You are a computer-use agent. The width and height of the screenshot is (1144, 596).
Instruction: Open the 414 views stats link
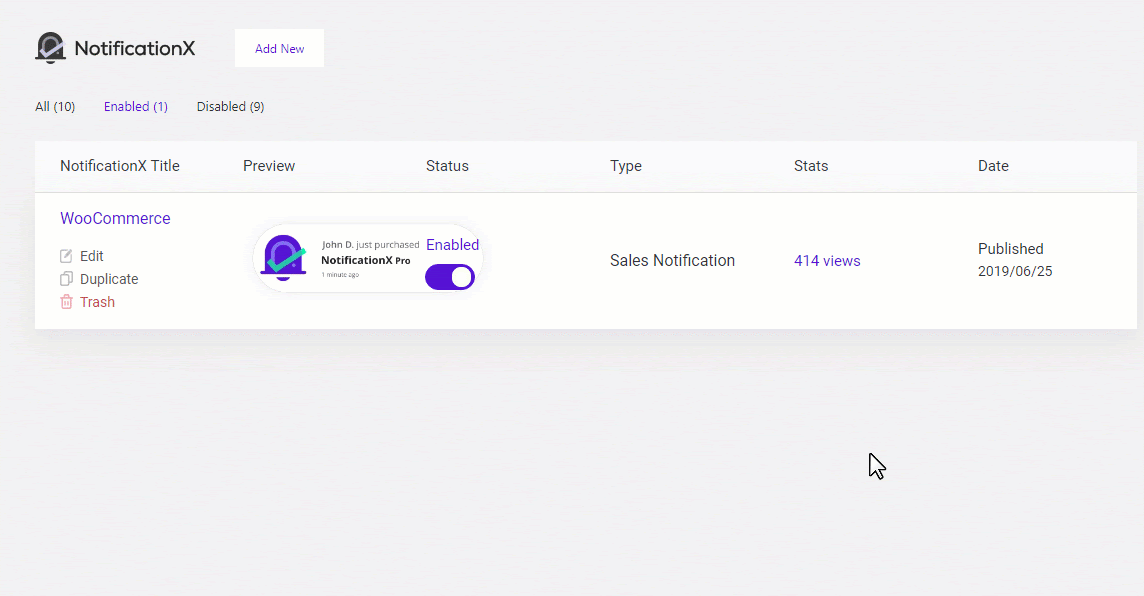(827, 260)
